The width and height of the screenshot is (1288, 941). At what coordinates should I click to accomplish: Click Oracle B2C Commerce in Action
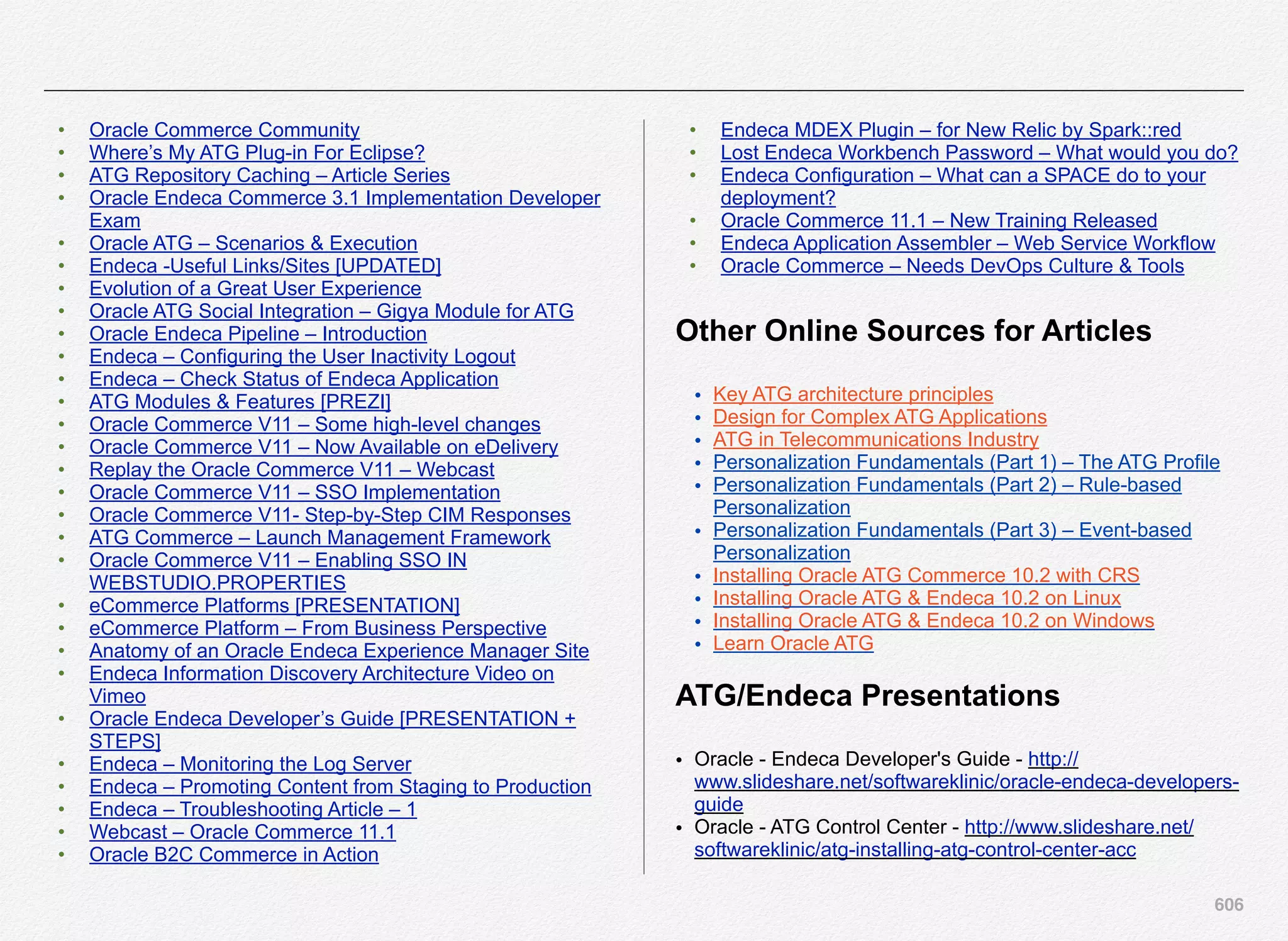click(234, 855)
